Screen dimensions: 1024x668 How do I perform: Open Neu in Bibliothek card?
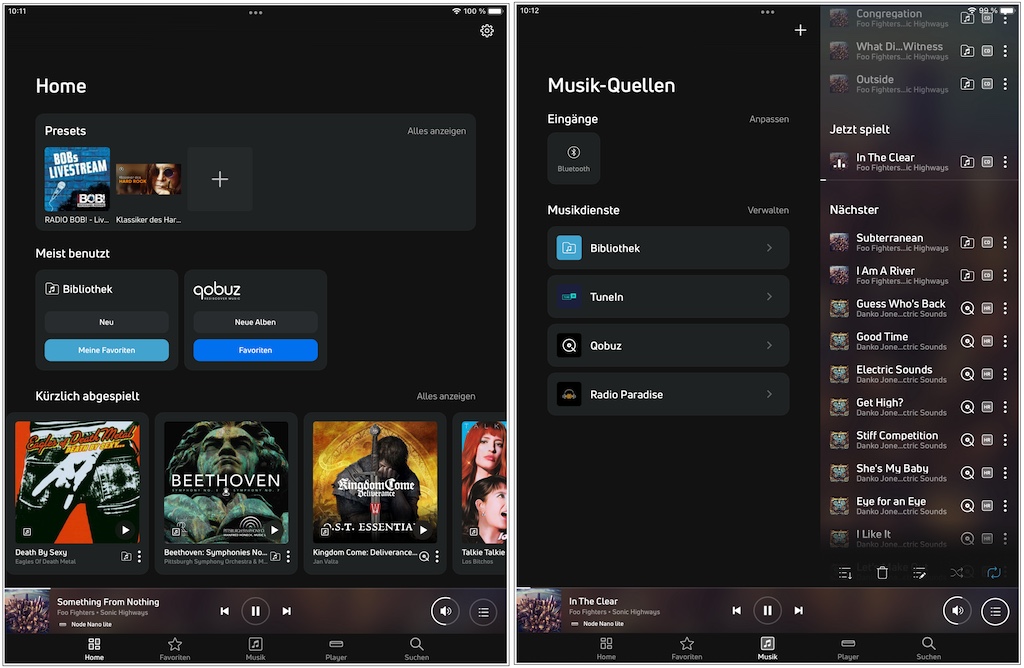(106, 322)
